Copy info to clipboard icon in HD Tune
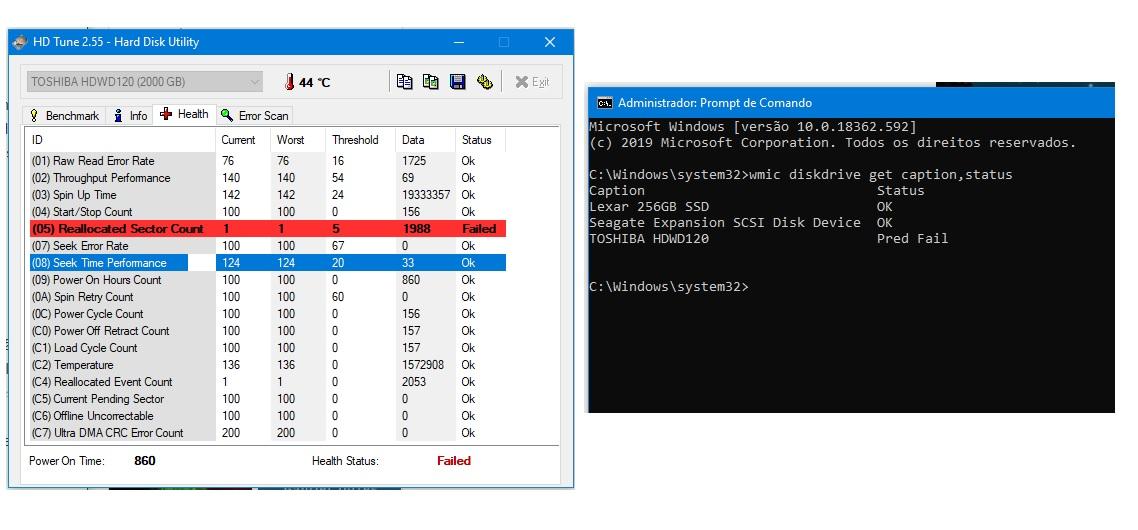This screenshot has width=1138, height=530. pyautogui.click(x=404, y=82)
